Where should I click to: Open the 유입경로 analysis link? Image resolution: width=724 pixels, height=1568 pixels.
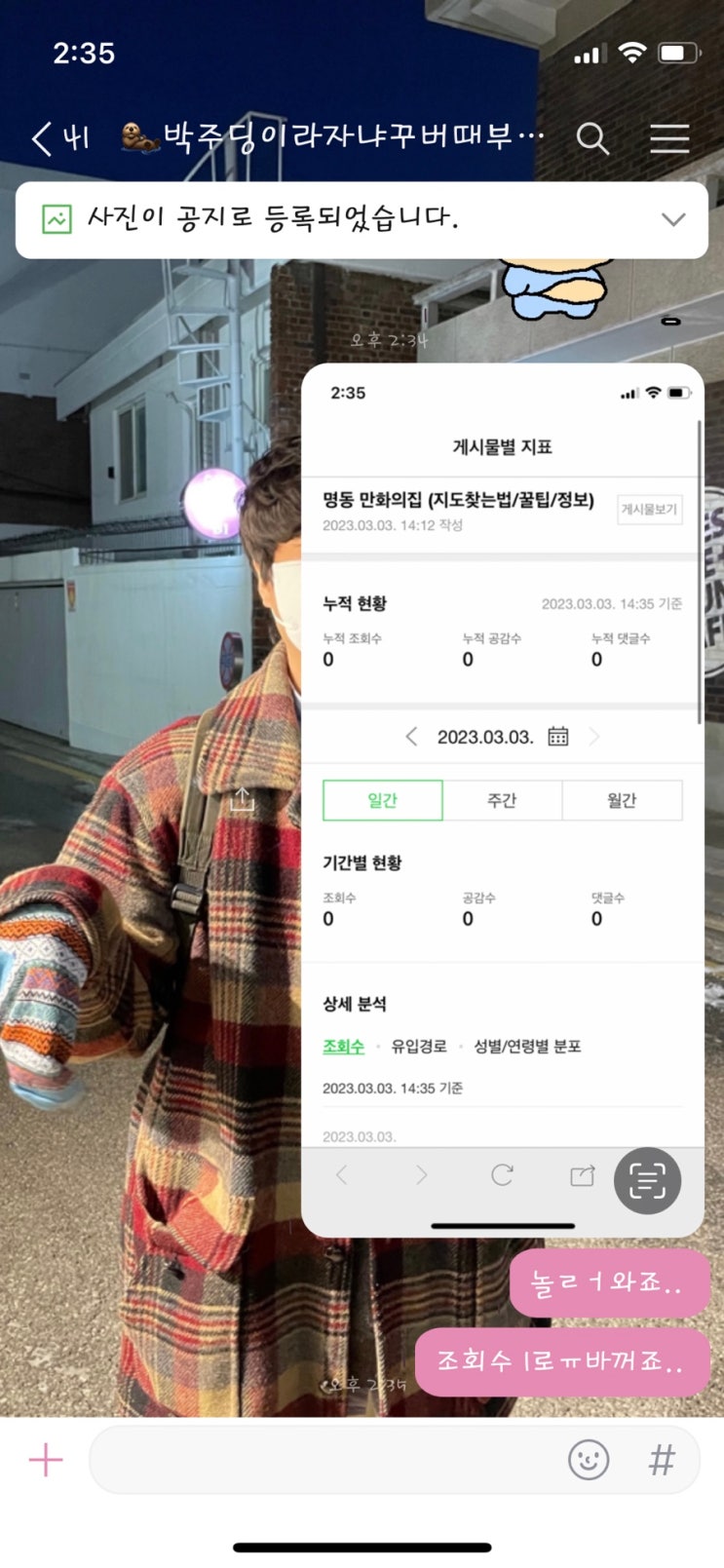419,1046
